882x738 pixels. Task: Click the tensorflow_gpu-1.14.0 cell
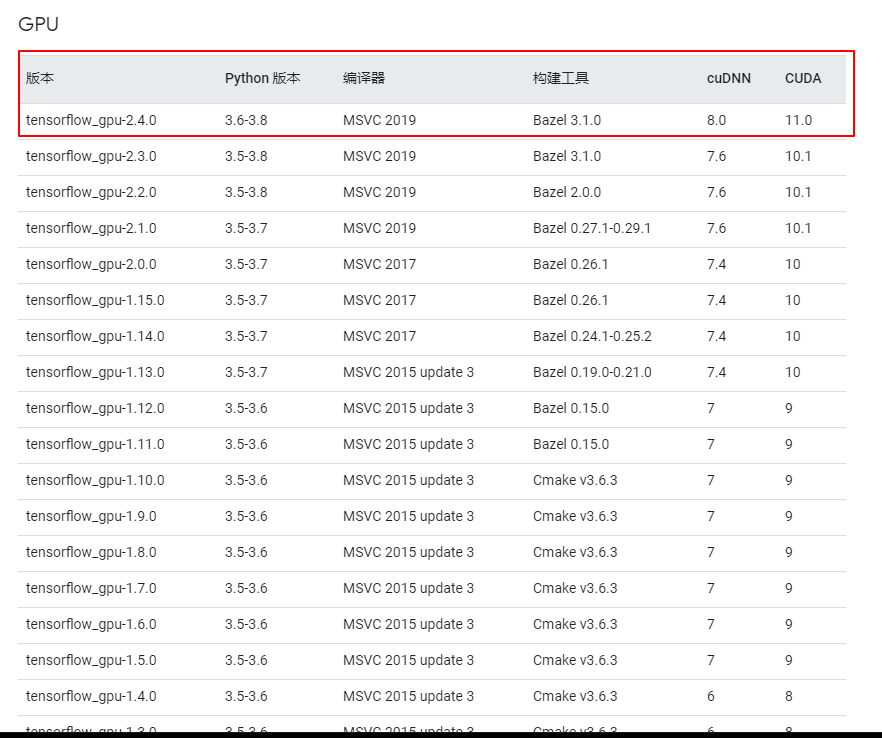pyautogui.click(x=95, y=336)
